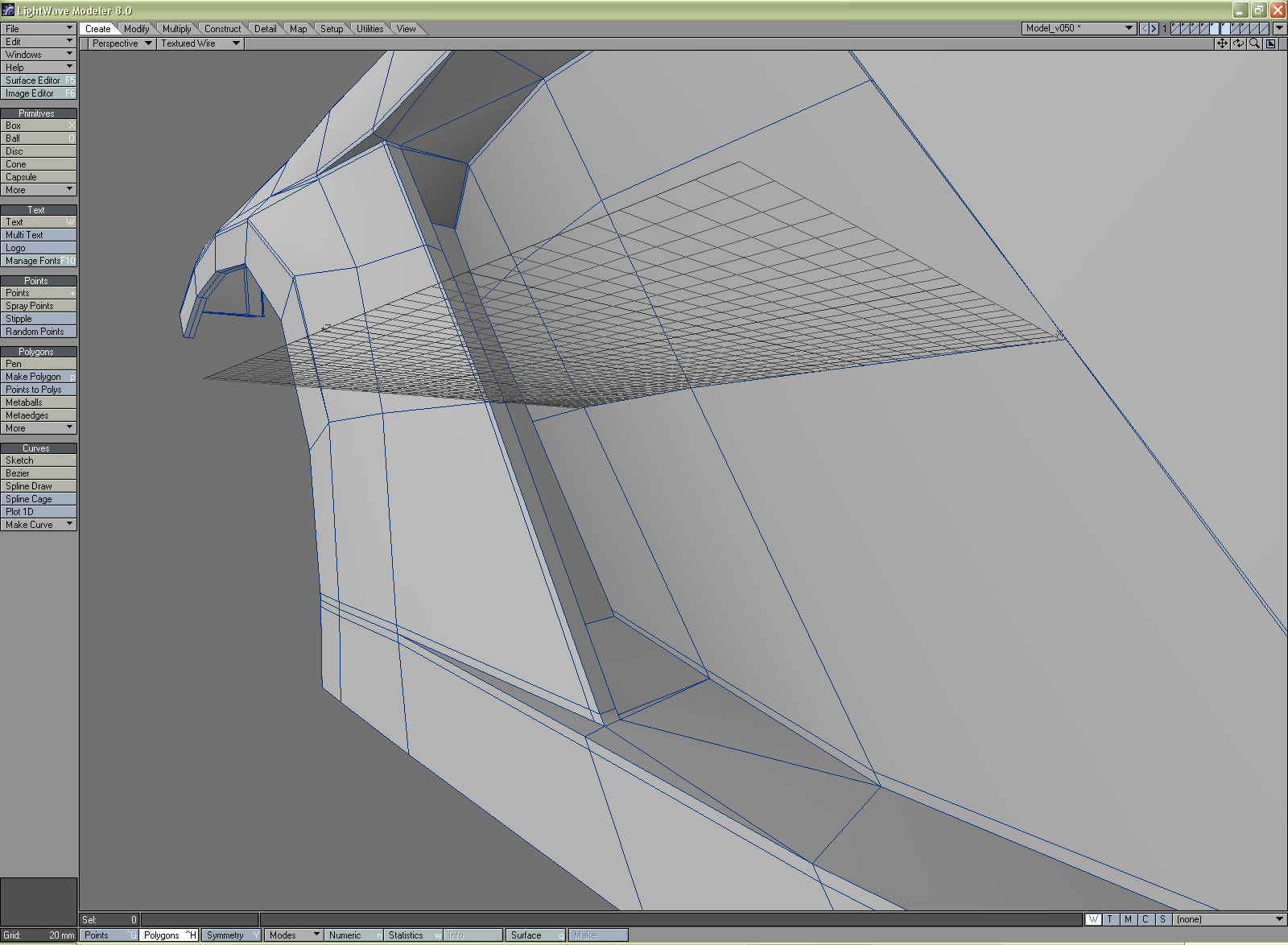The height and width of the screenshot is (945, 1288).
Task: Select the Spline Cage tool
Action: (x=39, y=499)
